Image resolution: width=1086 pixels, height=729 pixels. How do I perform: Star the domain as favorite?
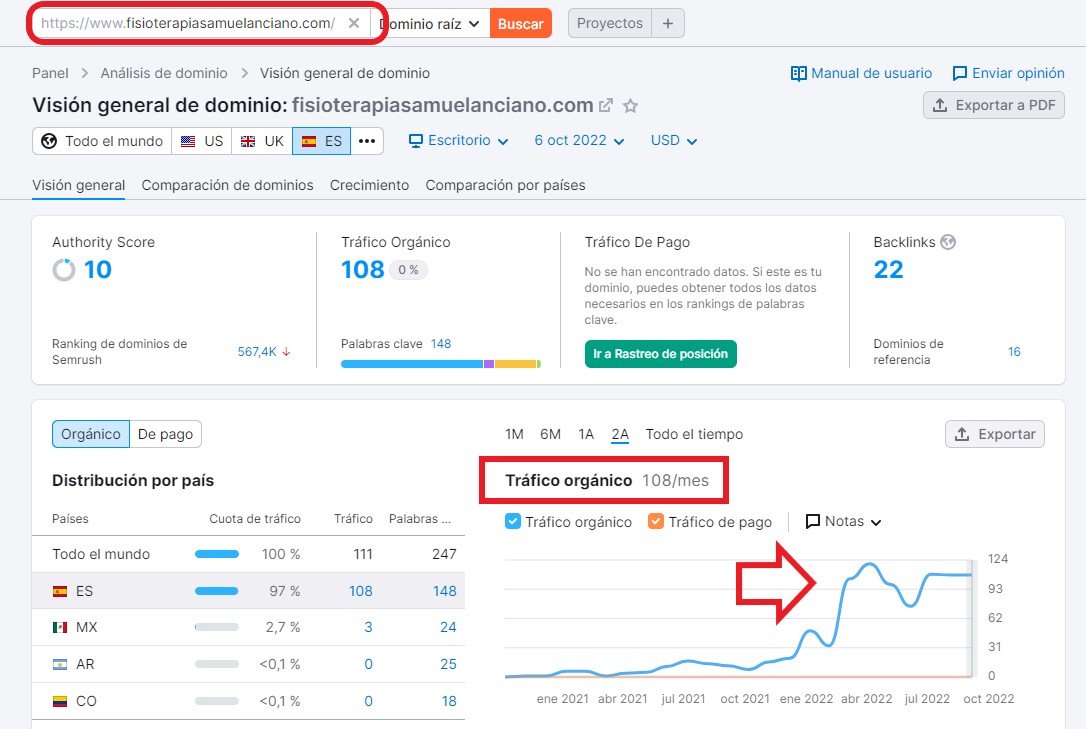(x=631, y=106)
